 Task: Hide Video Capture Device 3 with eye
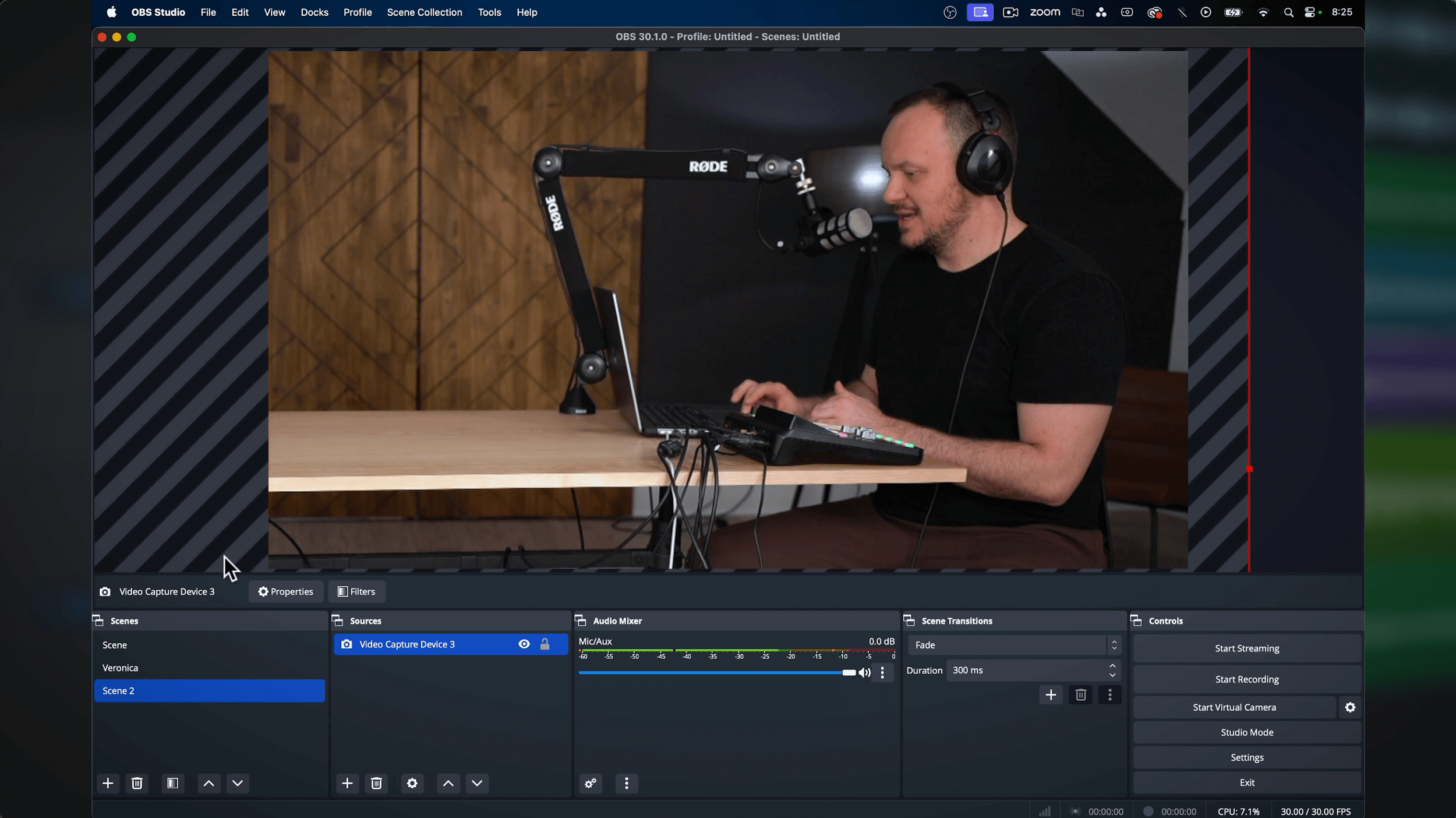tap(524, 644)
